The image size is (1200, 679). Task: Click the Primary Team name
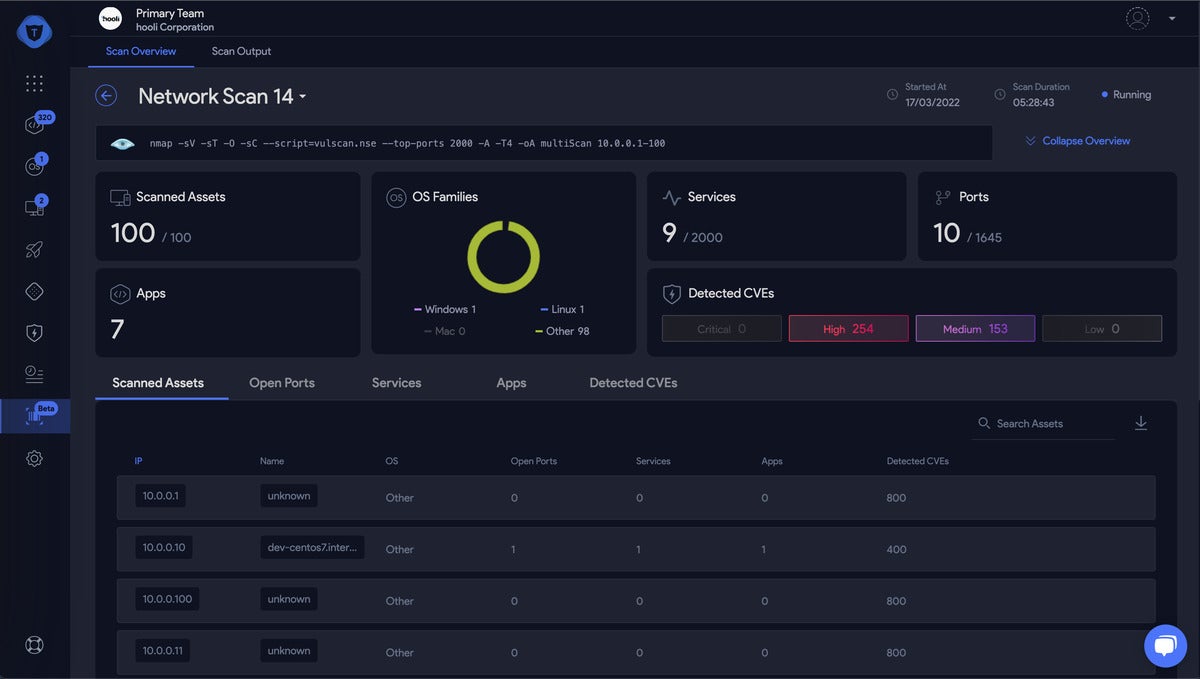click(170, 13)
